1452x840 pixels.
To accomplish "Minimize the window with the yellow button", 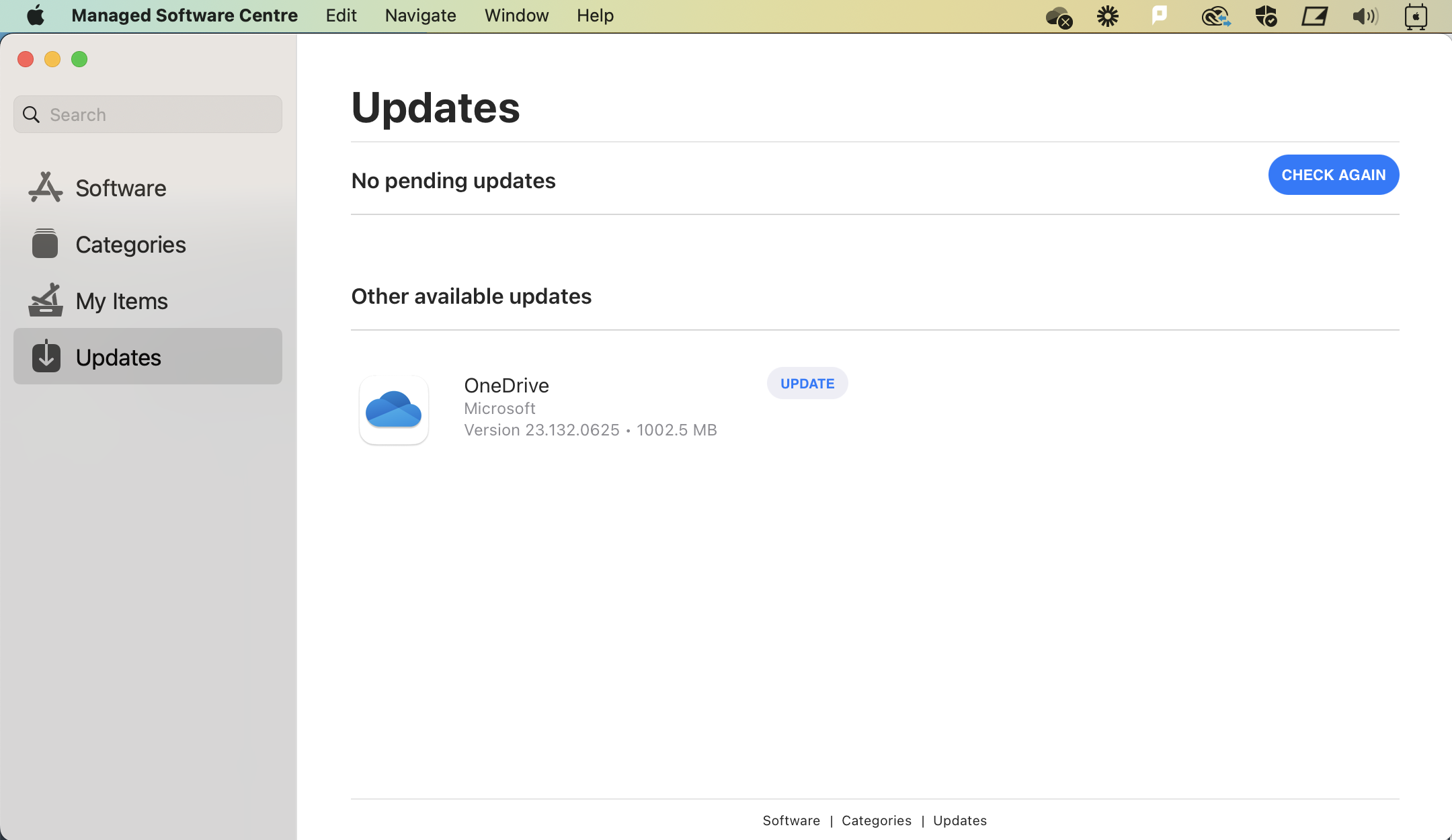I will [52, 59].
